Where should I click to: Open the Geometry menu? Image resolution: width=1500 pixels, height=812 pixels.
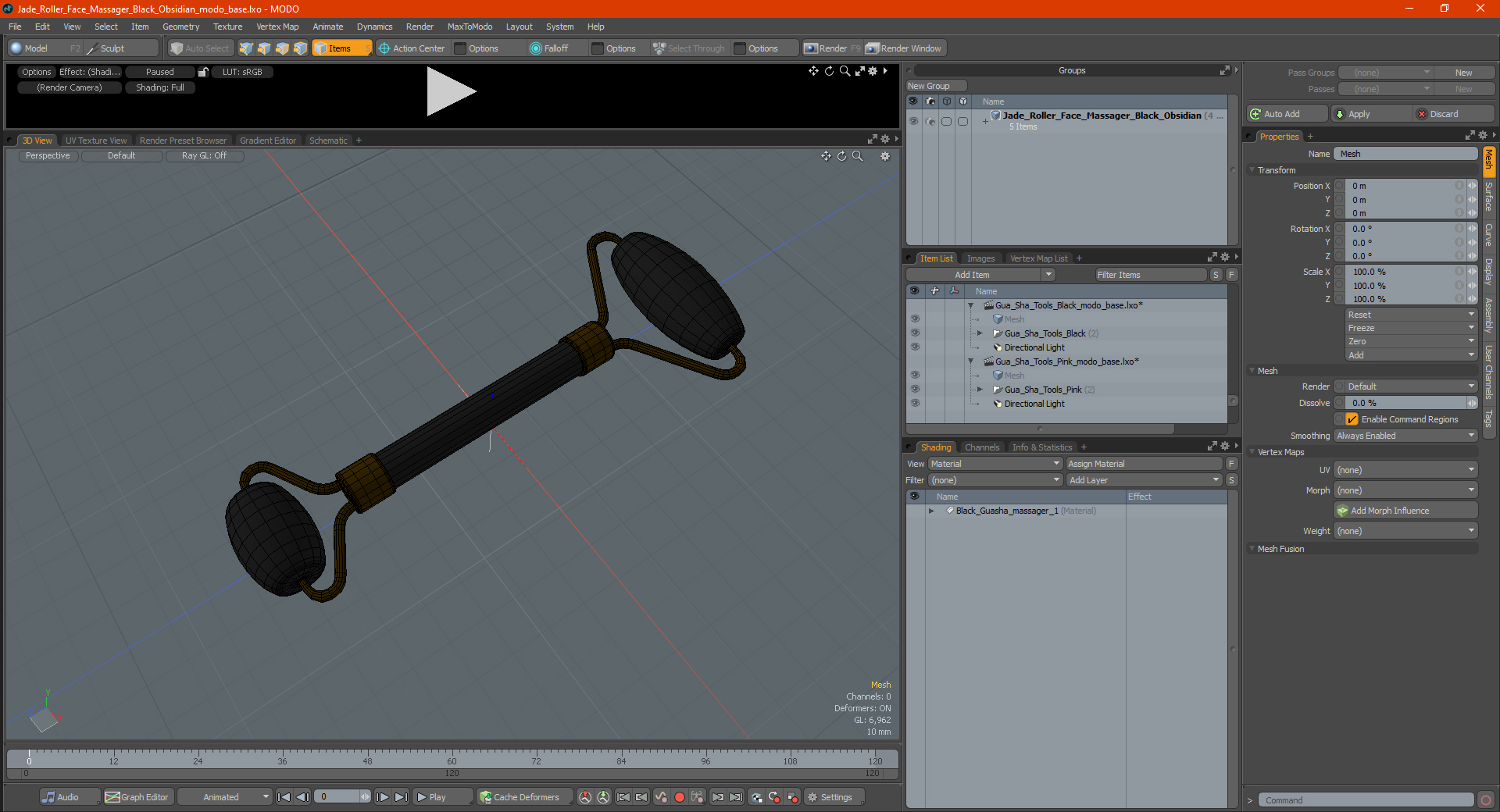(181, 27)
